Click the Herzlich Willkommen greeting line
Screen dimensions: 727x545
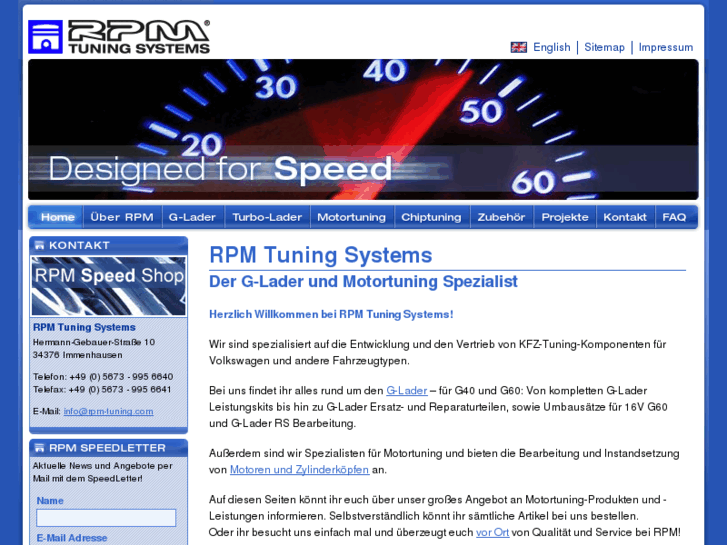pyautogui.click(x=331, y=314)
